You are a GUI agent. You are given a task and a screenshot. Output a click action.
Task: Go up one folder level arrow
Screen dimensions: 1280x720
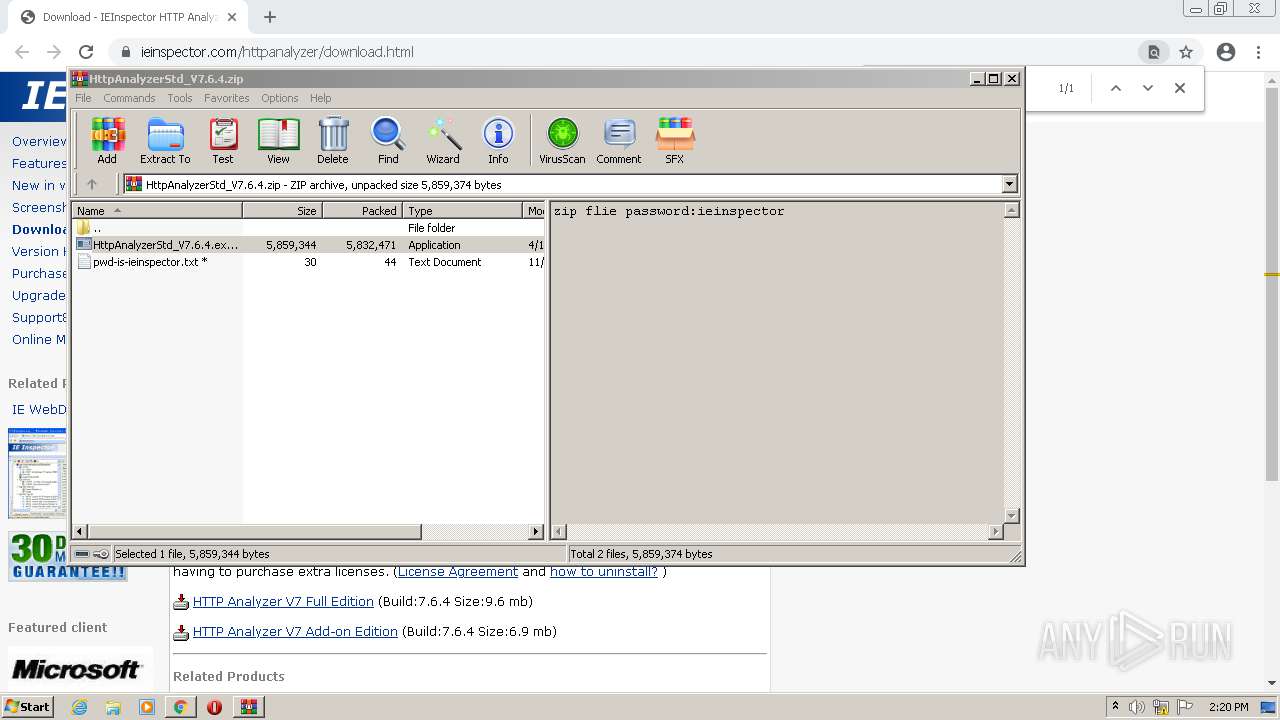coord(92,184)
